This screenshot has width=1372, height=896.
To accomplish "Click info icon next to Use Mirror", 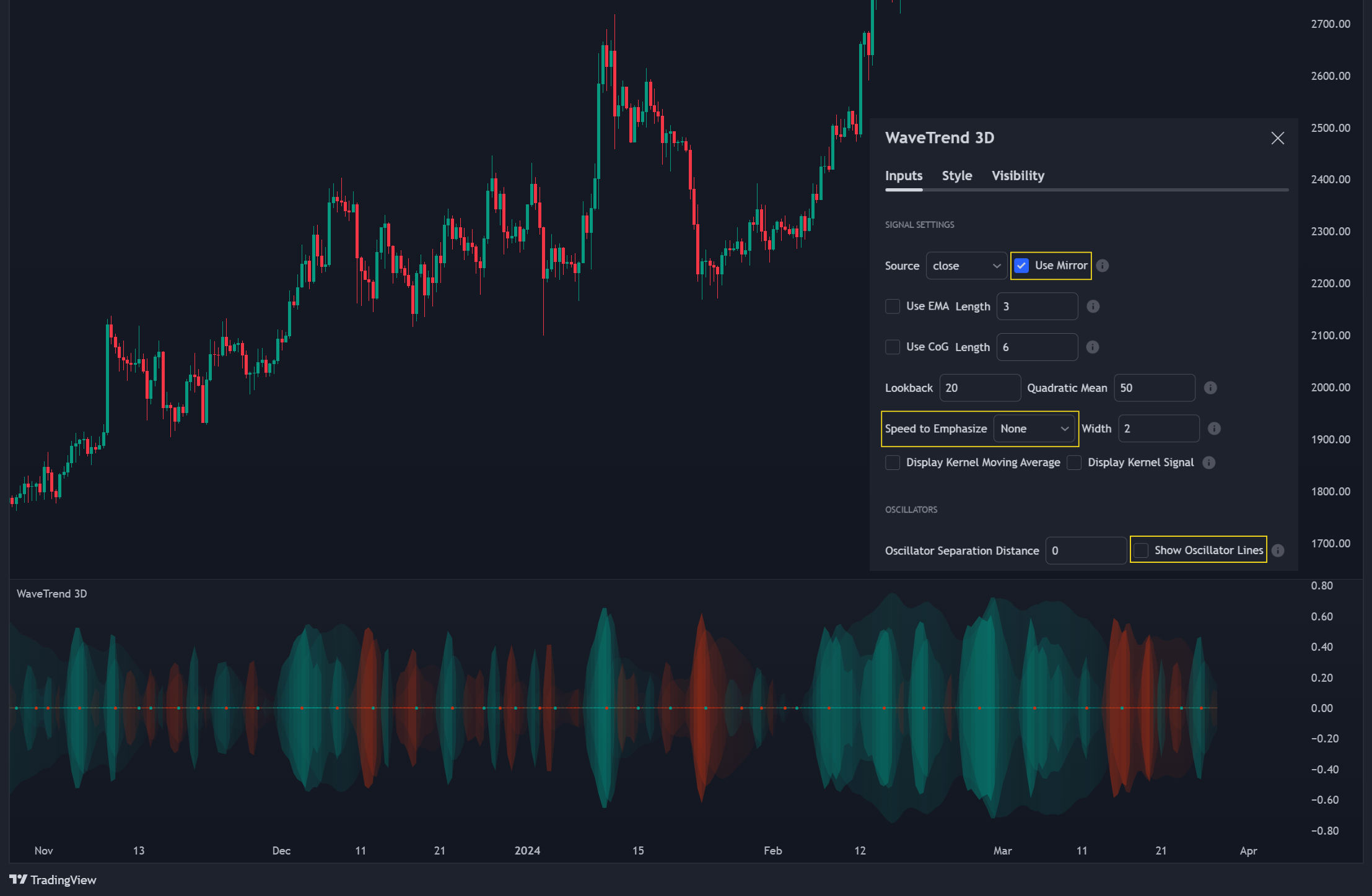I will pyautogui.click(x=1103, y=266).
